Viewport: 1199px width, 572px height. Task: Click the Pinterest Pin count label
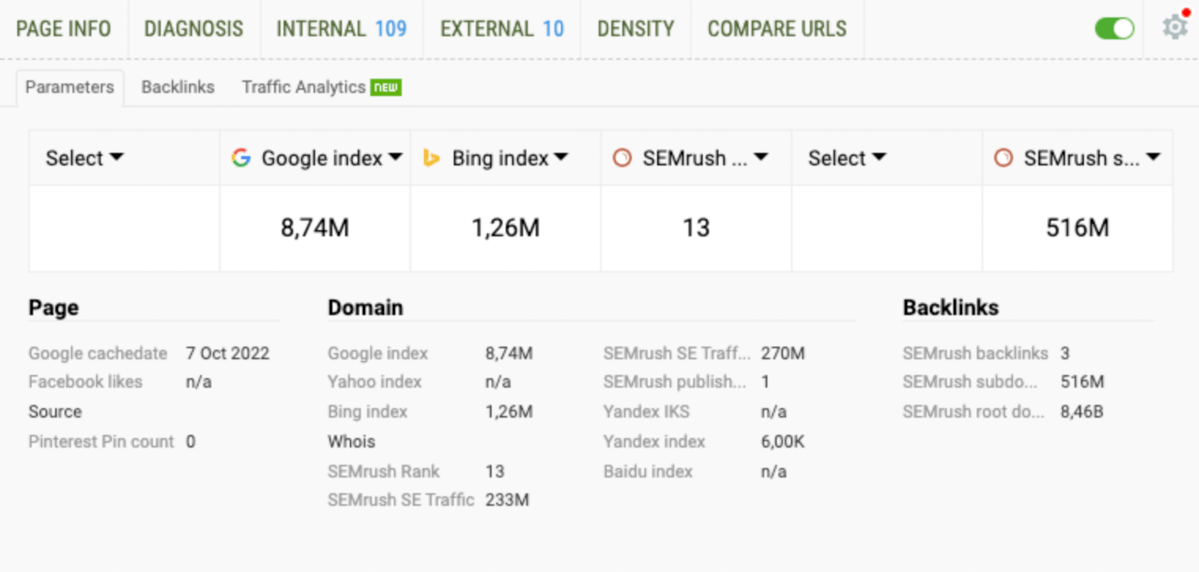101,441
